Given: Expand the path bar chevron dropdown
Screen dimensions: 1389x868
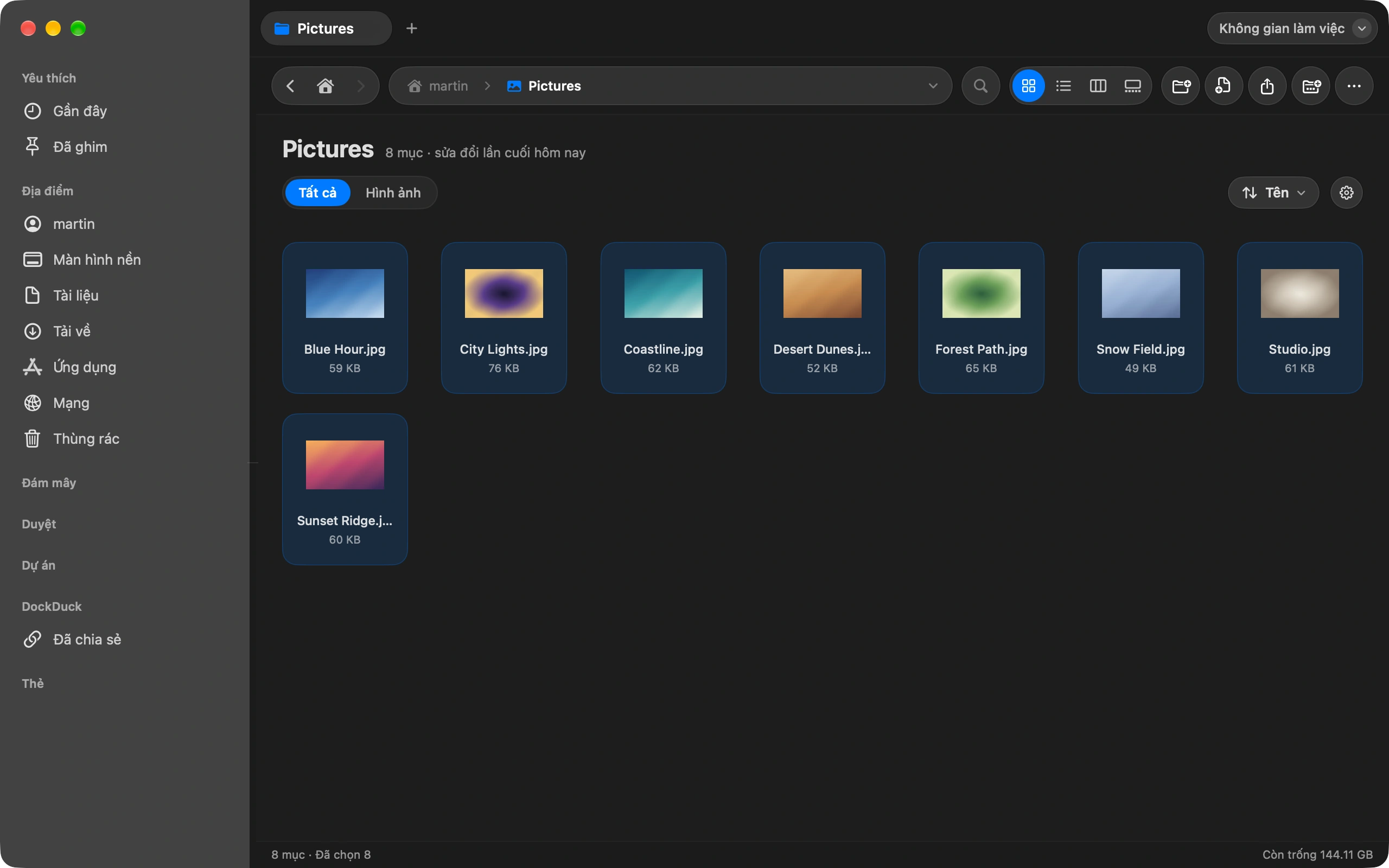Looking at the screenshot, I should (x=933, y=86).
